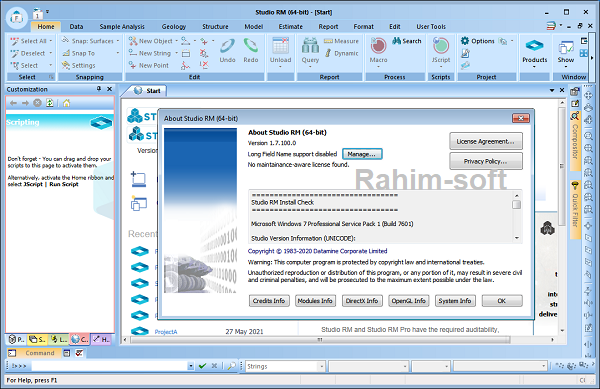
Task: Click the Dynamic report tool
Action: [342, 53]
